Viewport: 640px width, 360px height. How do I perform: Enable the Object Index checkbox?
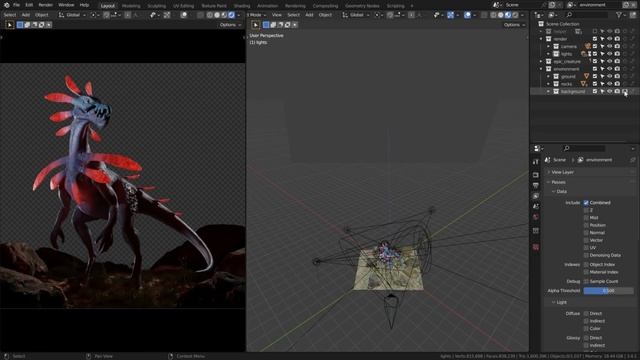coord(586,264)
